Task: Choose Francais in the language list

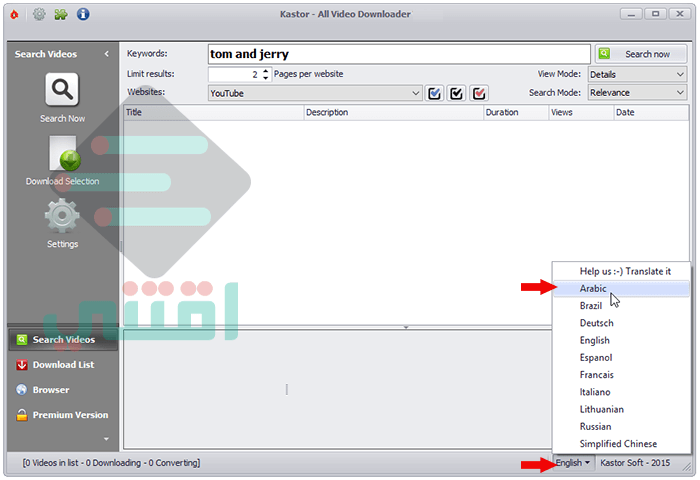Action: coord(621,375)
